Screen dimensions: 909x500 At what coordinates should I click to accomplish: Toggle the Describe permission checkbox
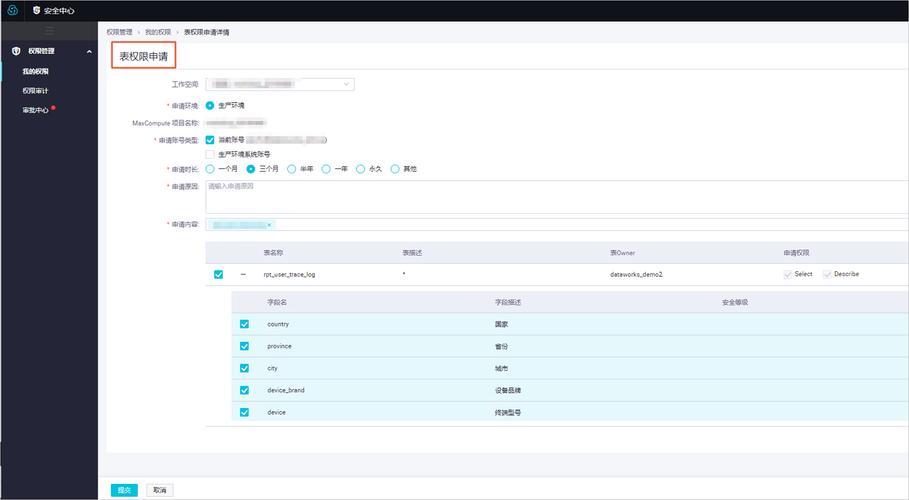(x=827, y=274)
